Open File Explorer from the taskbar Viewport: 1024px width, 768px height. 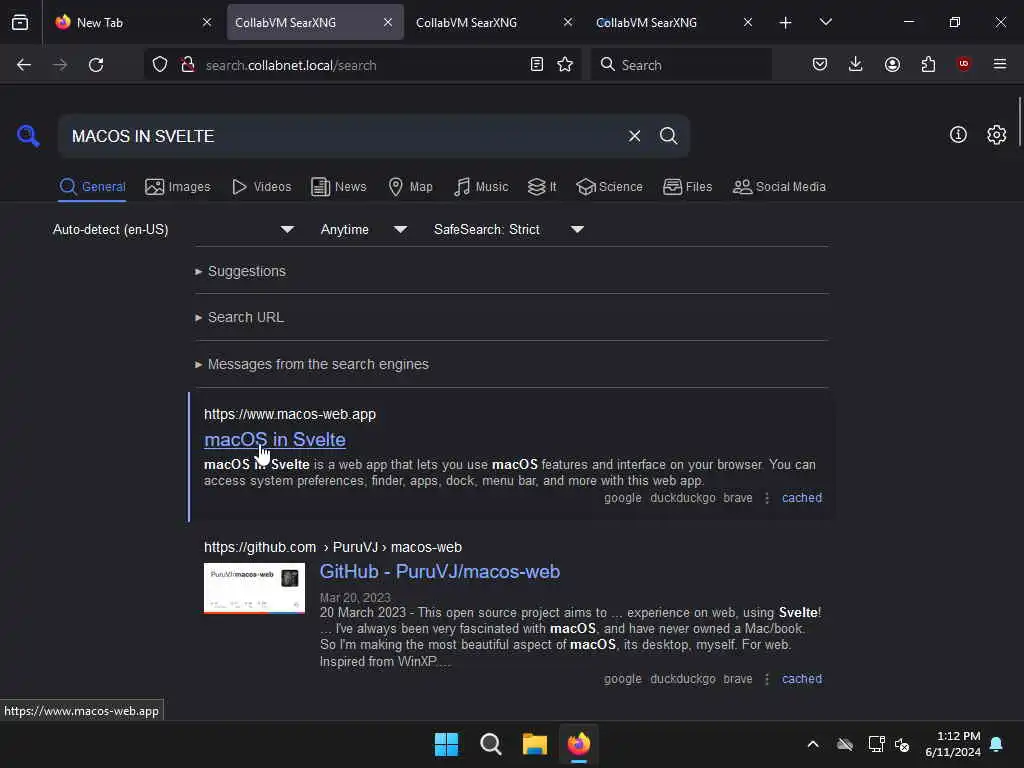[534, 744]
